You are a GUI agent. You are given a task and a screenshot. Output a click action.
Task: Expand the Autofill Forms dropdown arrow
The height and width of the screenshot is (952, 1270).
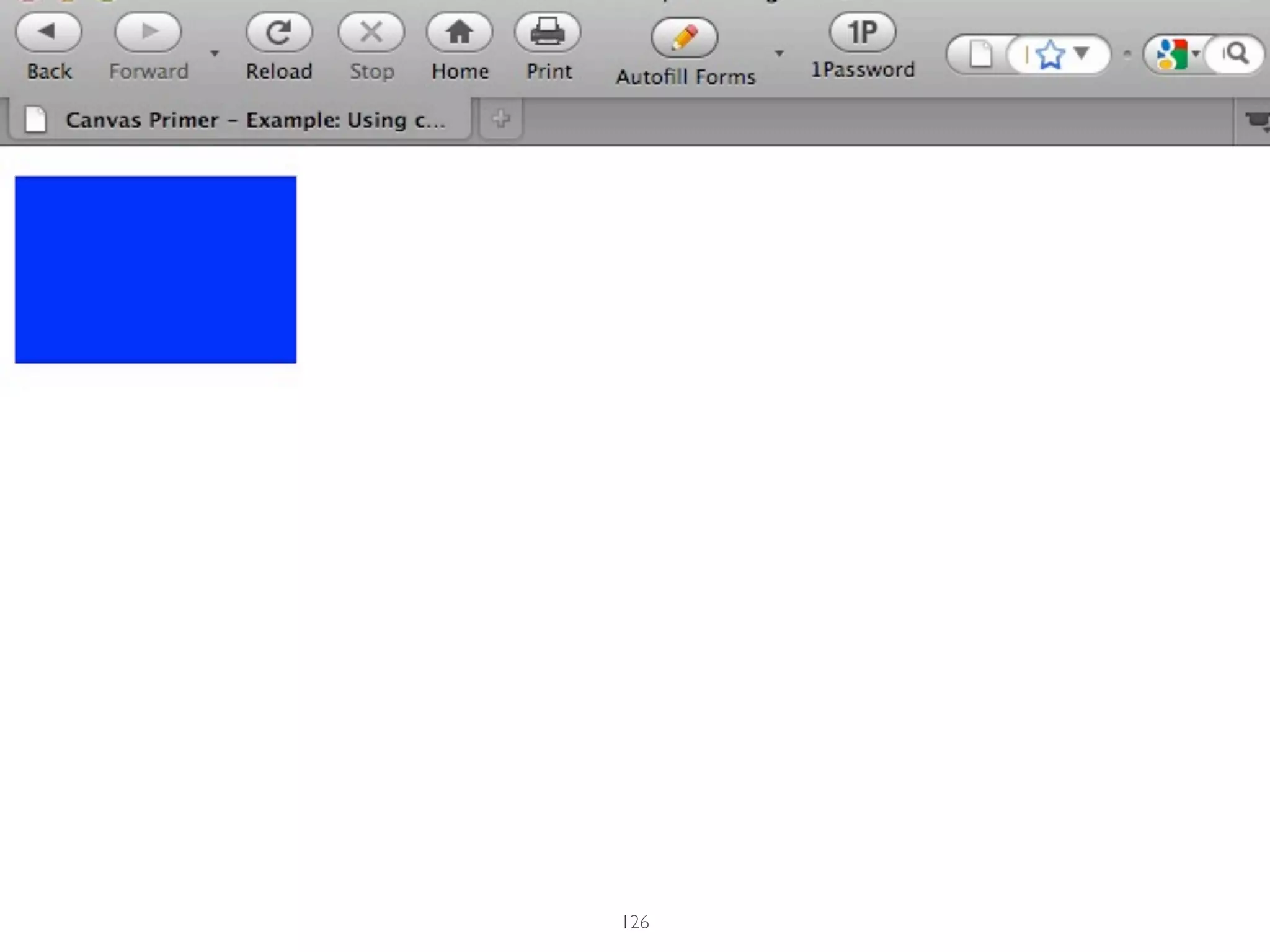779,54
